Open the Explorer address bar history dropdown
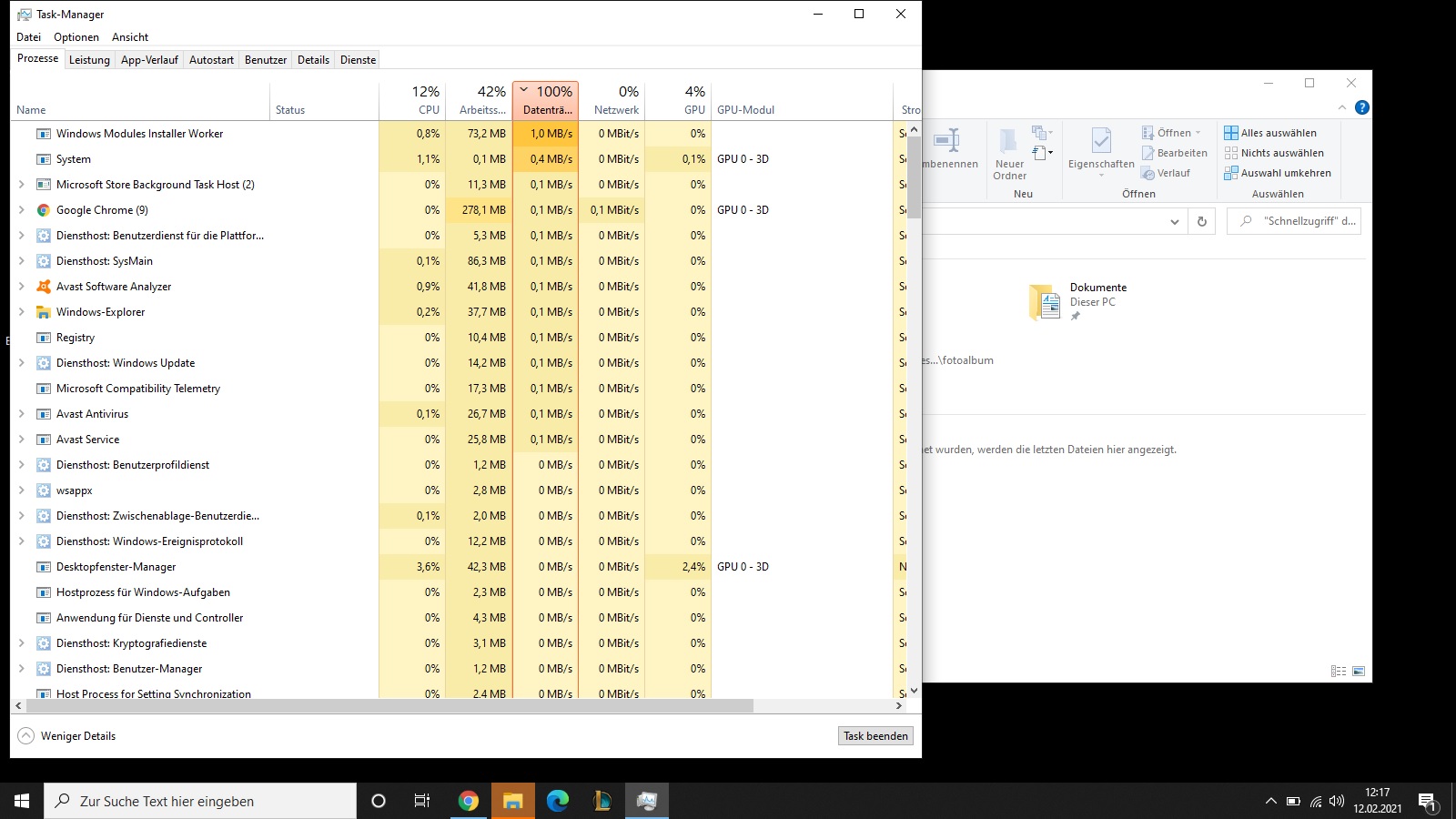This screenshot has height=819, width=1456. 1175,221
